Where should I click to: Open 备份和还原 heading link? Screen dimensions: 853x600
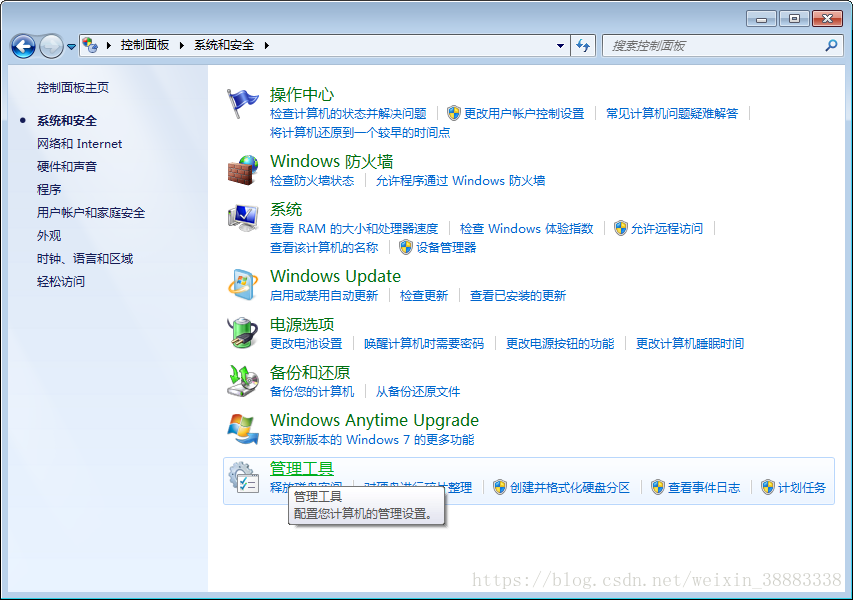310,373
